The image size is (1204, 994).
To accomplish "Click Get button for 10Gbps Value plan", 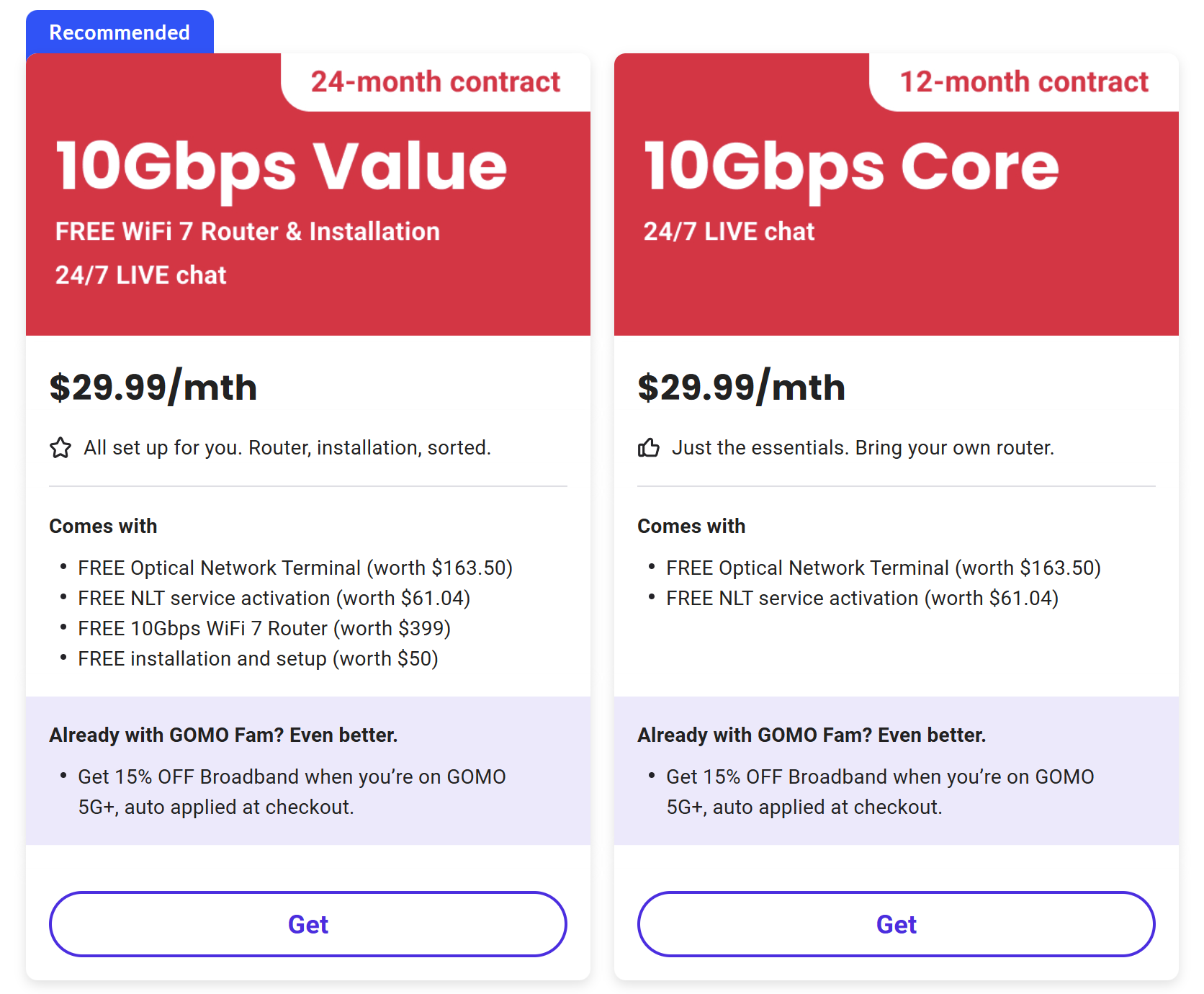I will coord(308,924).
